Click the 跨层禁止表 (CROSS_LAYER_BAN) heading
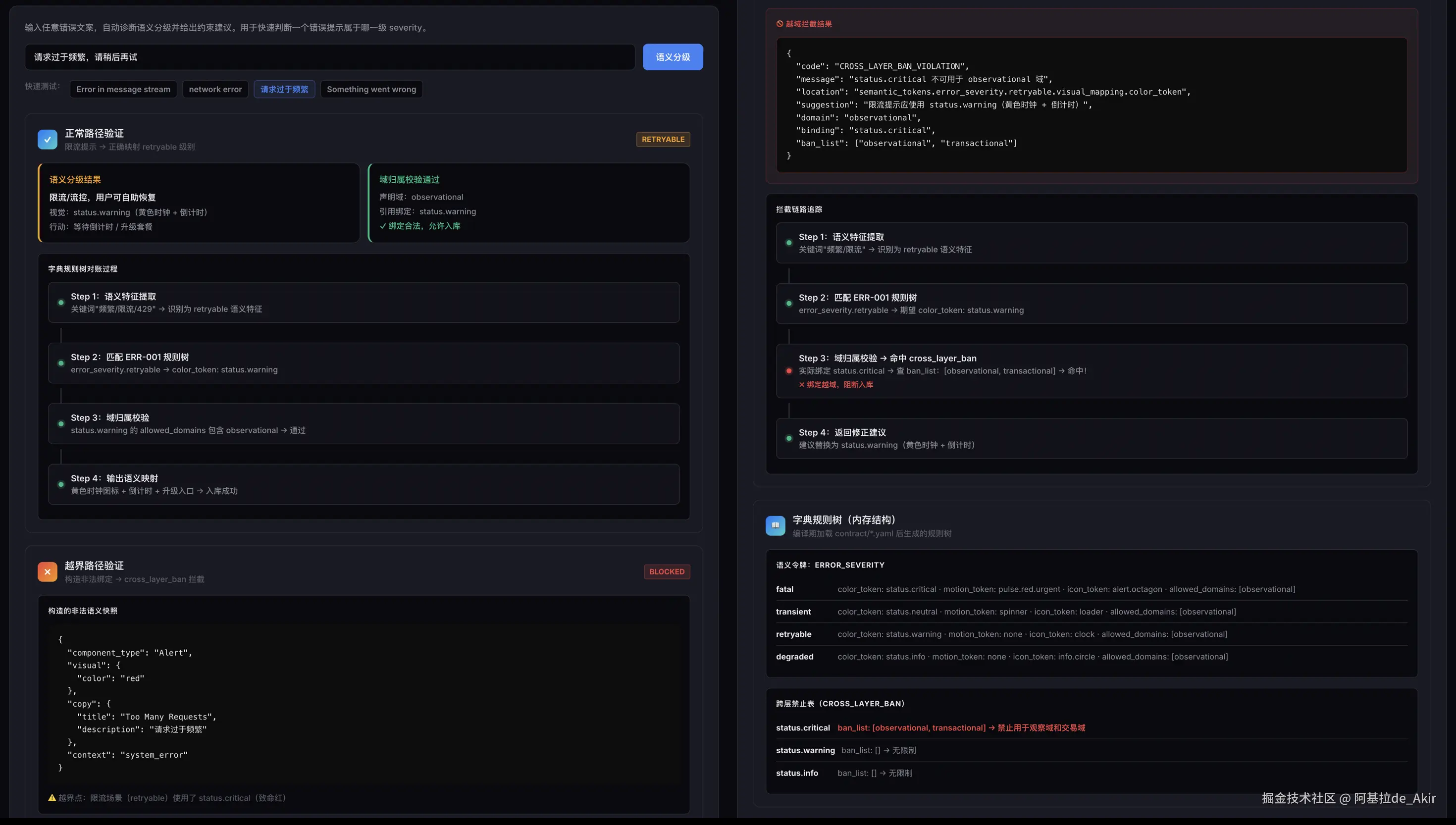The width and height of the screenshot is (1456, 825). [841, 704]
